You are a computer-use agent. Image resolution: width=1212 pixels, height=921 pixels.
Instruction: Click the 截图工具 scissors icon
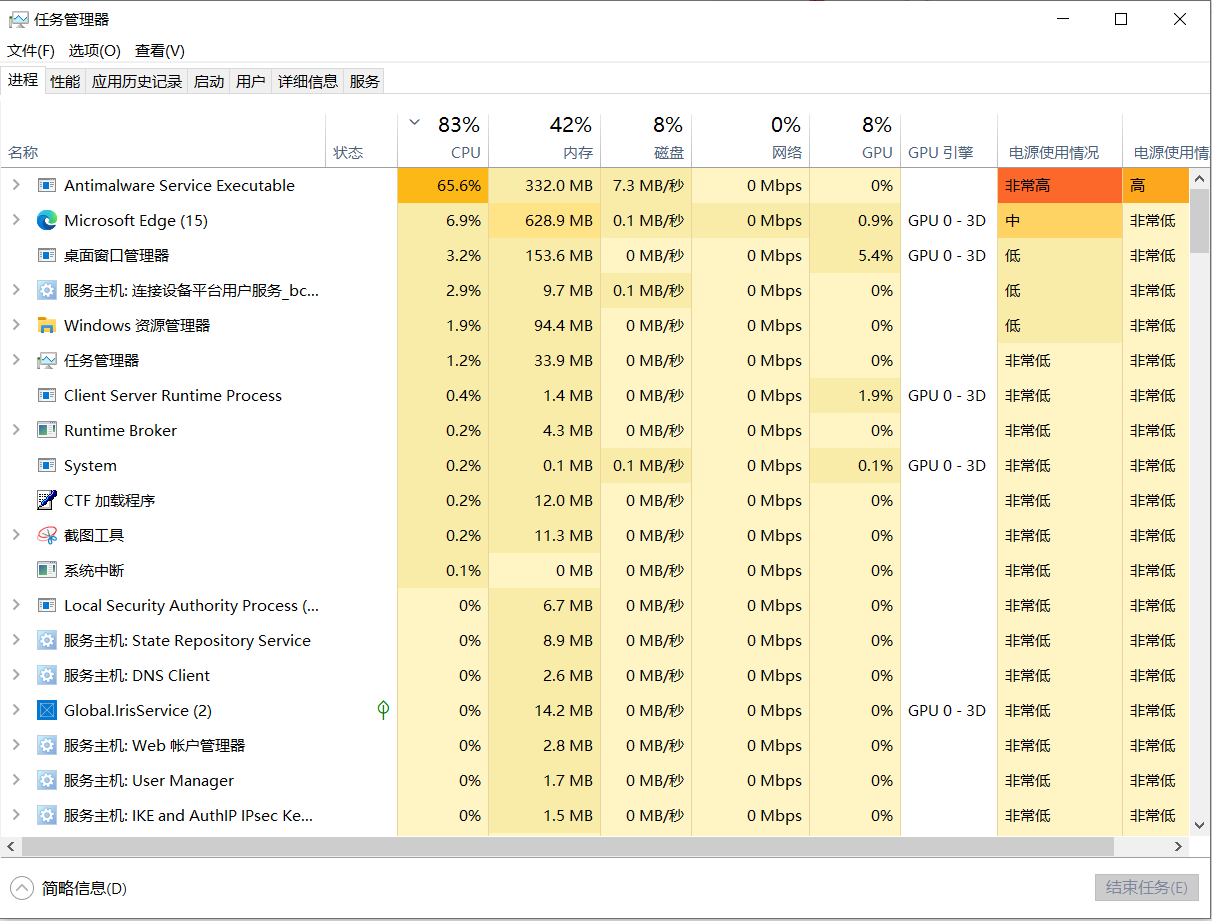(46, 535)
